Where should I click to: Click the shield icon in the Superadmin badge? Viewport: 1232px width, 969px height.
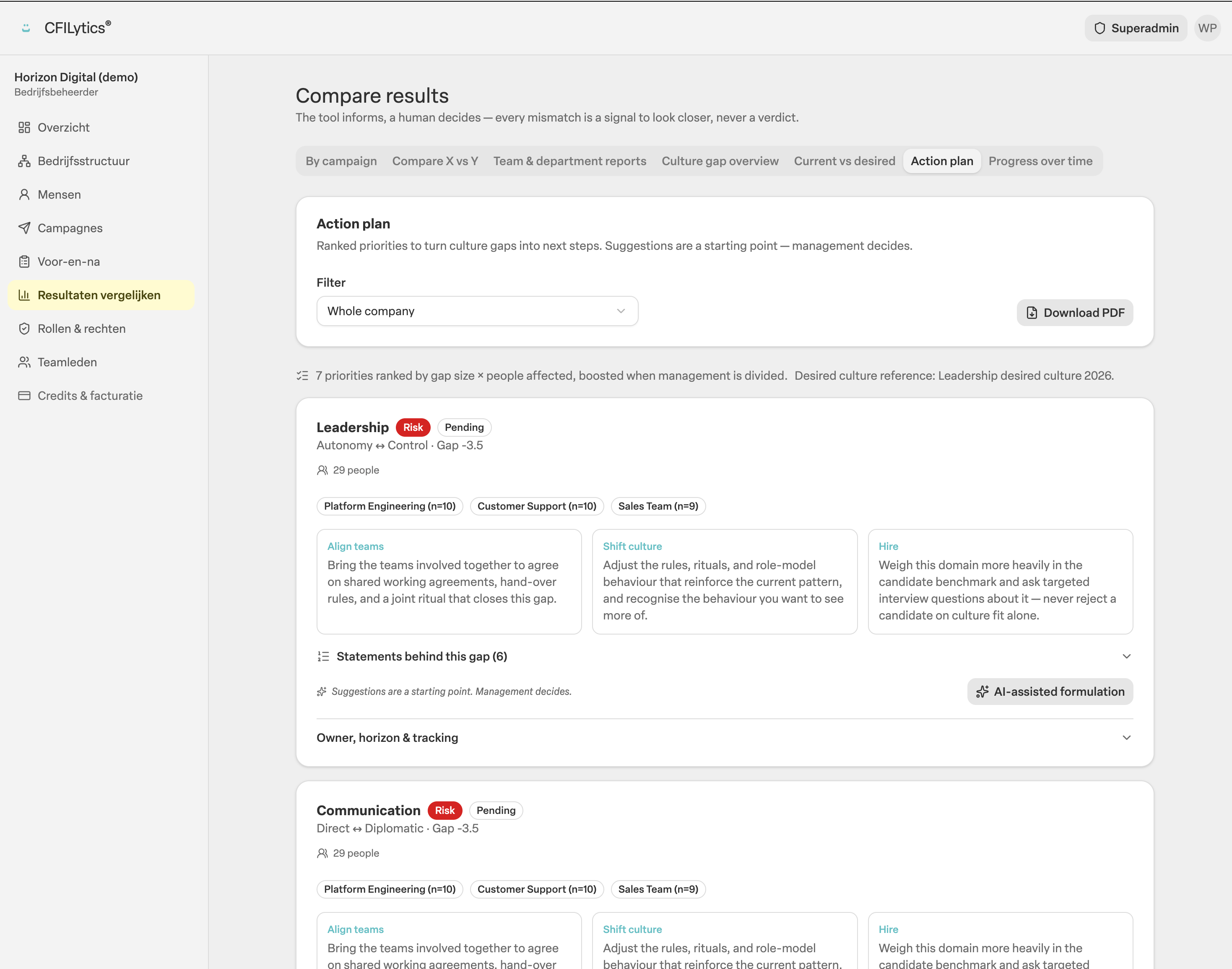[x=1099, y=28]
